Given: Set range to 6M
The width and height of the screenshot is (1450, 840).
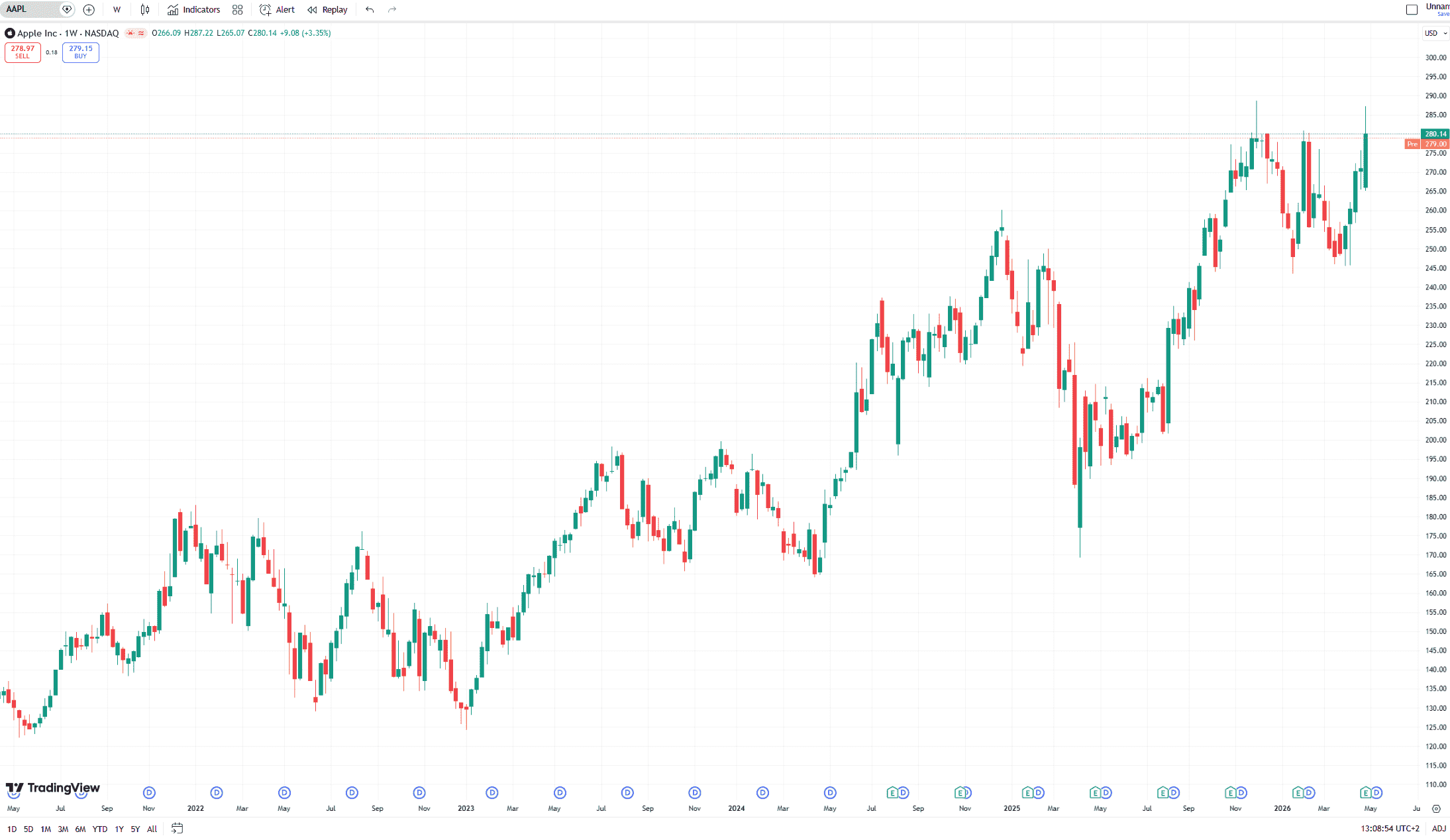Looking at the screenshot, I should (80, 829).
